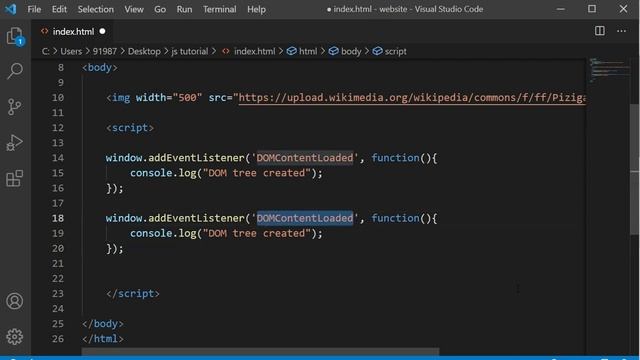Click the "DOM tree created" string on line 15
Viewport: 640px width, 360px height.
point(256,173)
